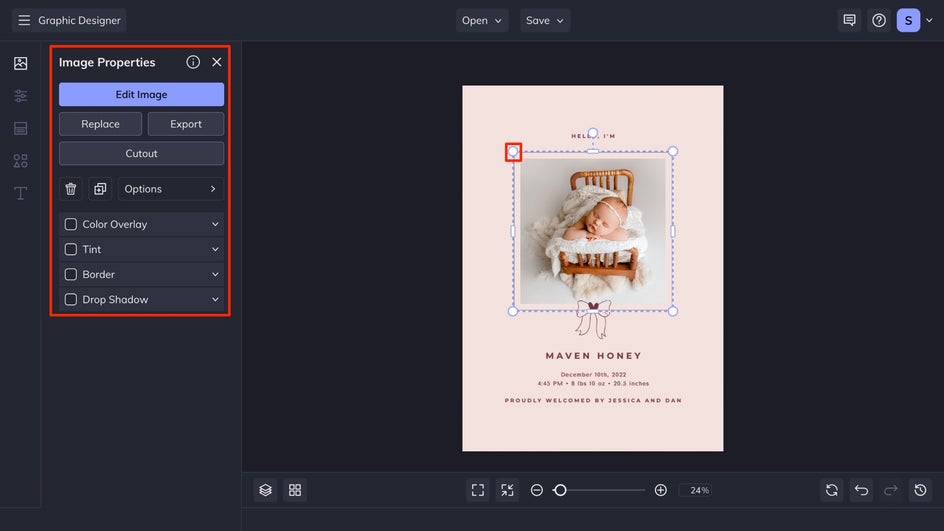Undo the last action
This screenshot has width=944, height=531.
click(x=862, y=490)
